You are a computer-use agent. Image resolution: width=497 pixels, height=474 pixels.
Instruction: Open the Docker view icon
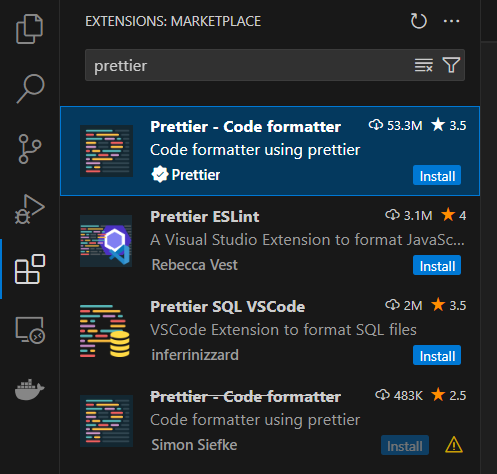click(30, 389)
